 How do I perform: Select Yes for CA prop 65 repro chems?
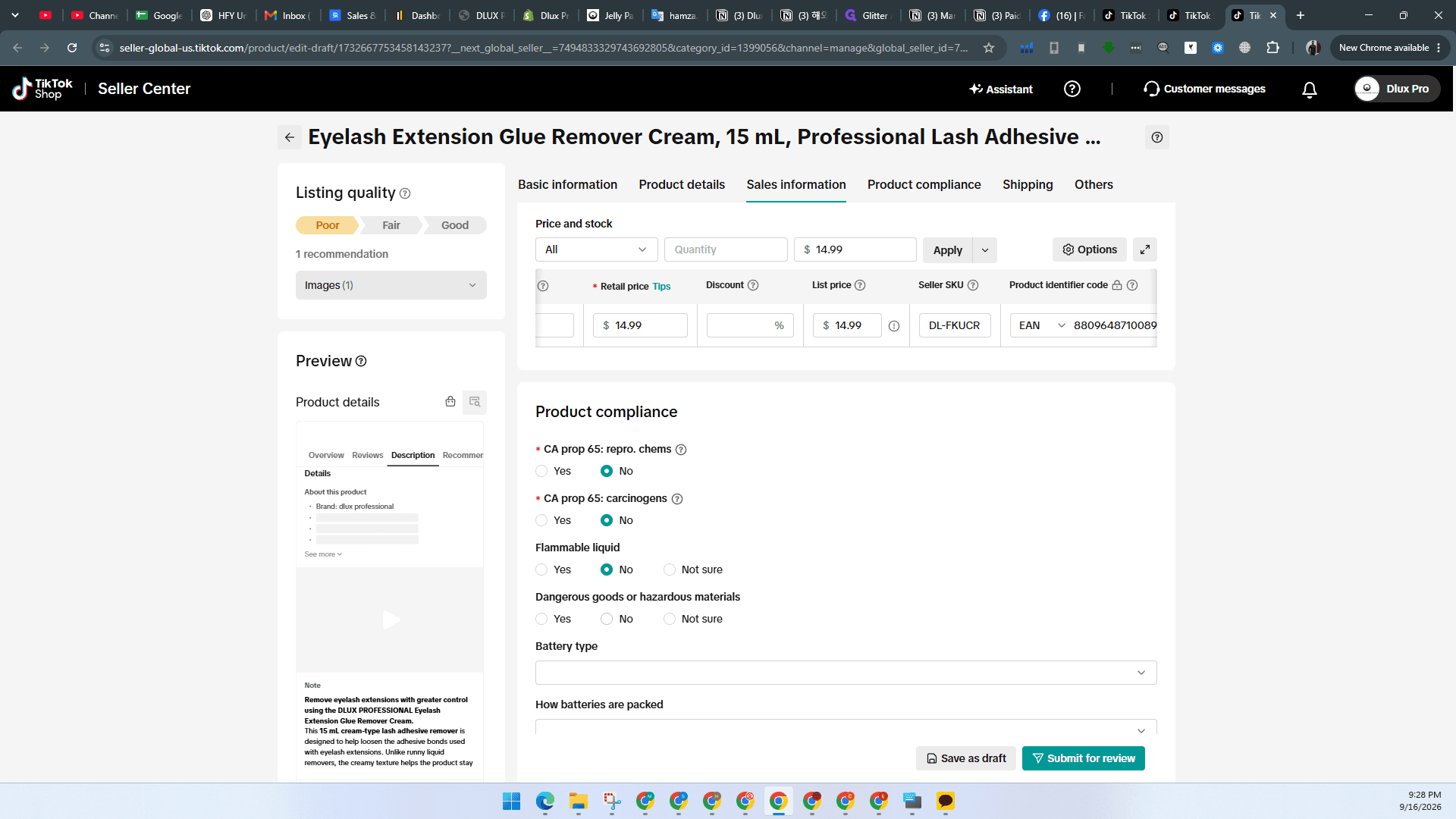pyautogui.click(x=541, y=471)
